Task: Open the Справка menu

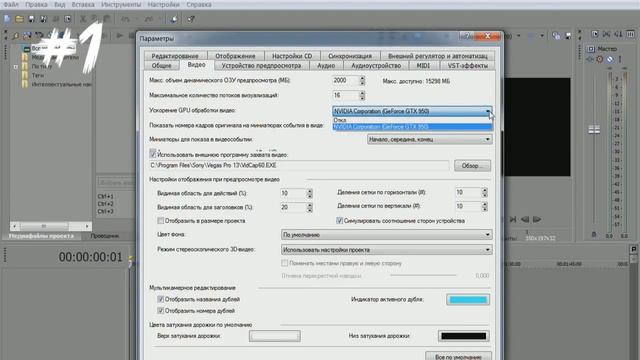Action: [199, 4]
